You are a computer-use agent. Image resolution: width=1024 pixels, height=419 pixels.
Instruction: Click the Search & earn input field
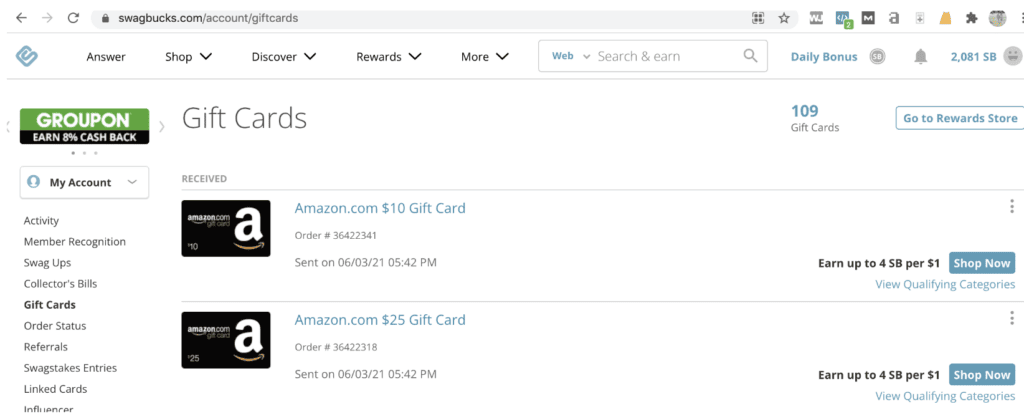(x=665, y=56)
